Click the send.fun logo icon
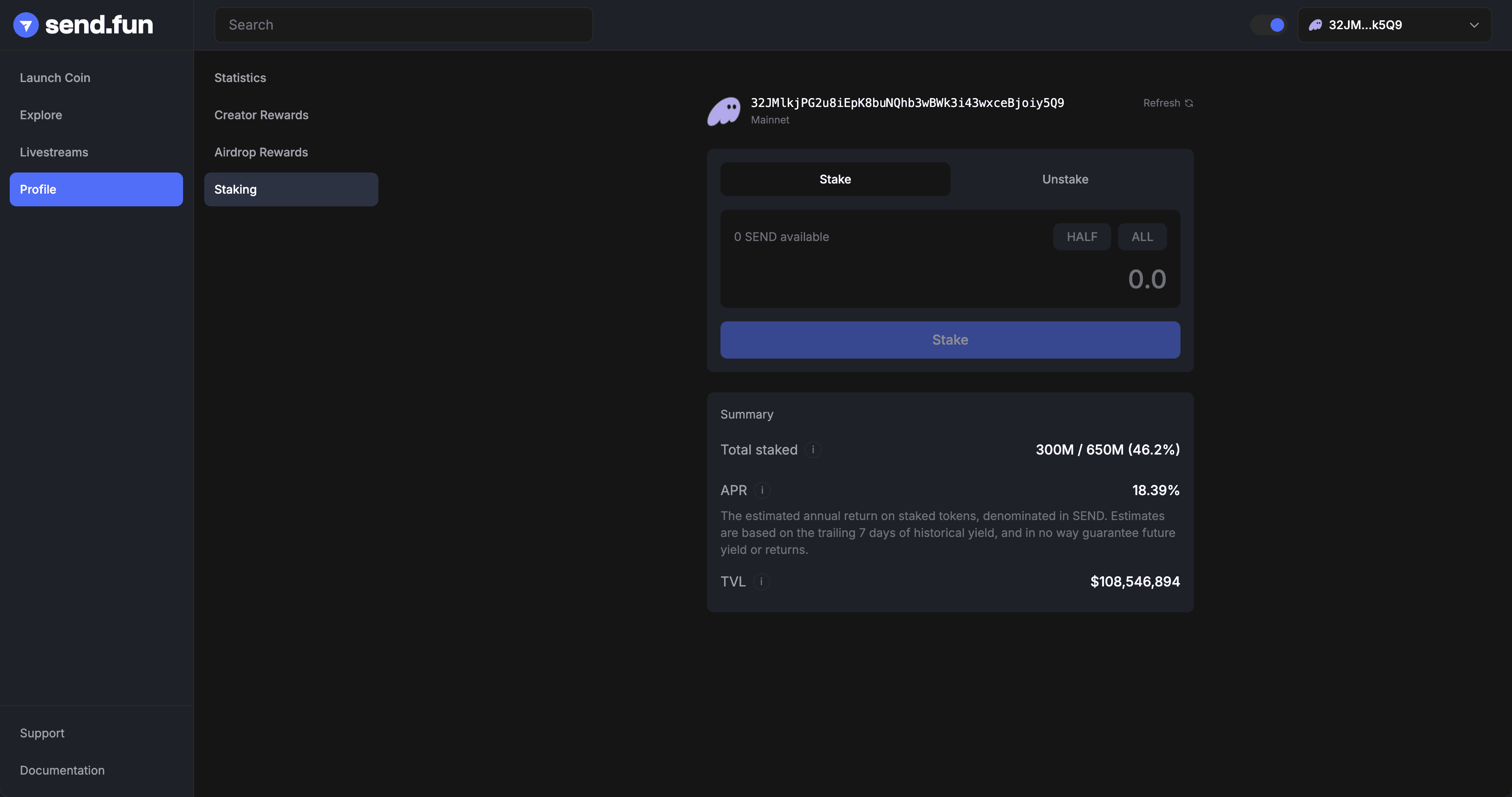This screenshot has width=1512, height=797. click(26, 25)
